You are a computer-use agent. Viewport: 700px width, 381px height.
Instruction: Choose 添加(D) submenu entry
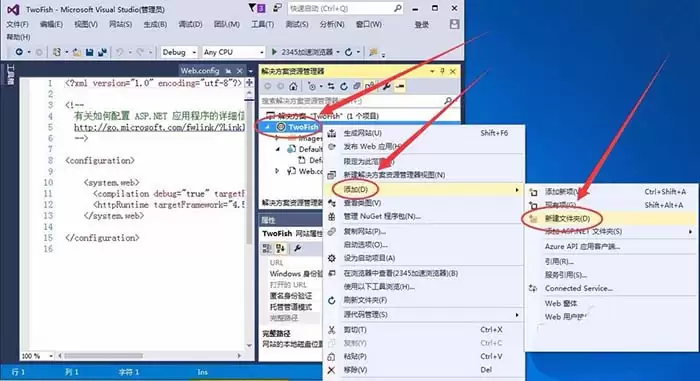coord(423,189)
